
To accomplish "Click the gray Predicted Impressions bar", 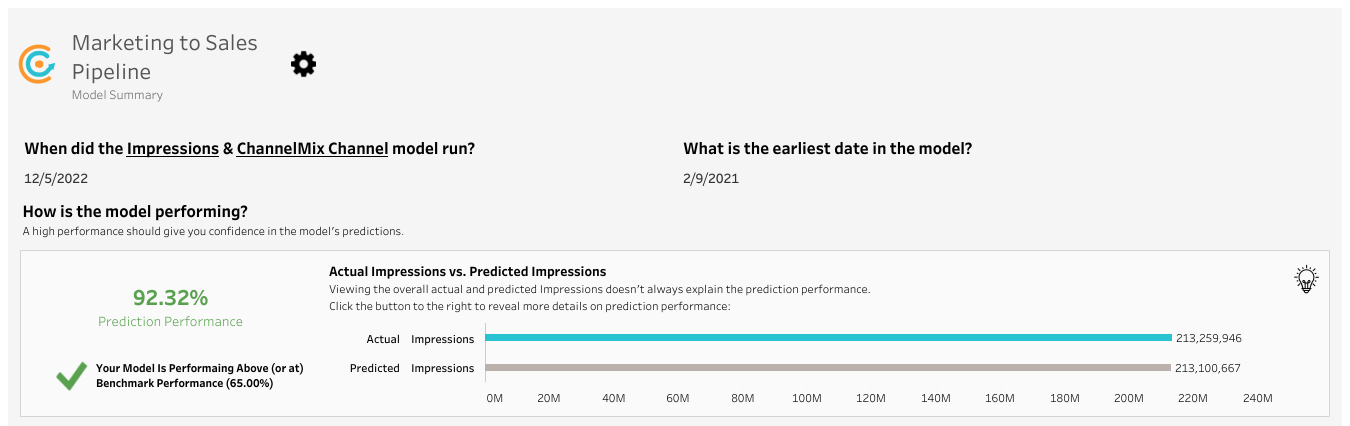I will pos(828,368).
